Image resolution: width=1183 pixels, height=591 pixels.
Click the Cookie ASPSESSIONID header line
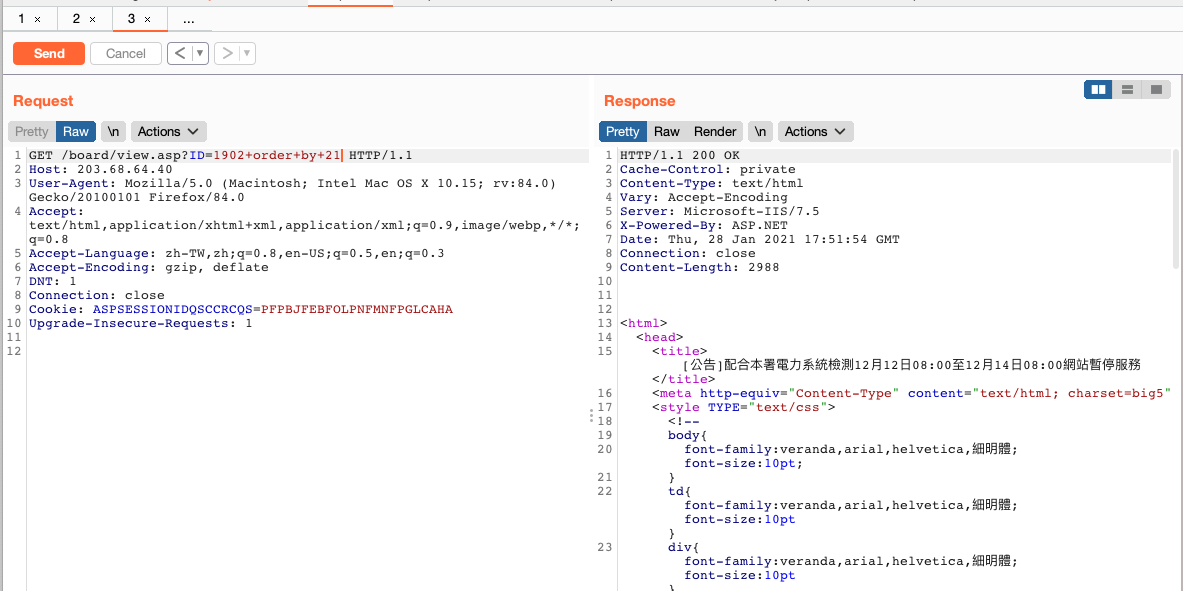[241, 309]
